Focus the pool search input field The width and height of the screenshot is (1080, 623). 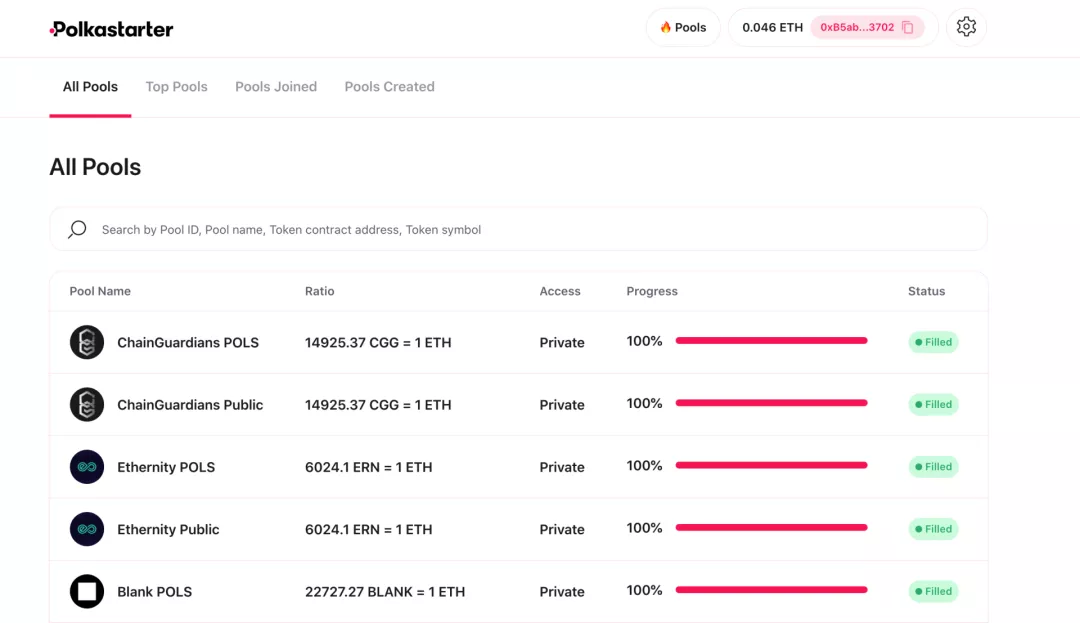click(519, 229)
